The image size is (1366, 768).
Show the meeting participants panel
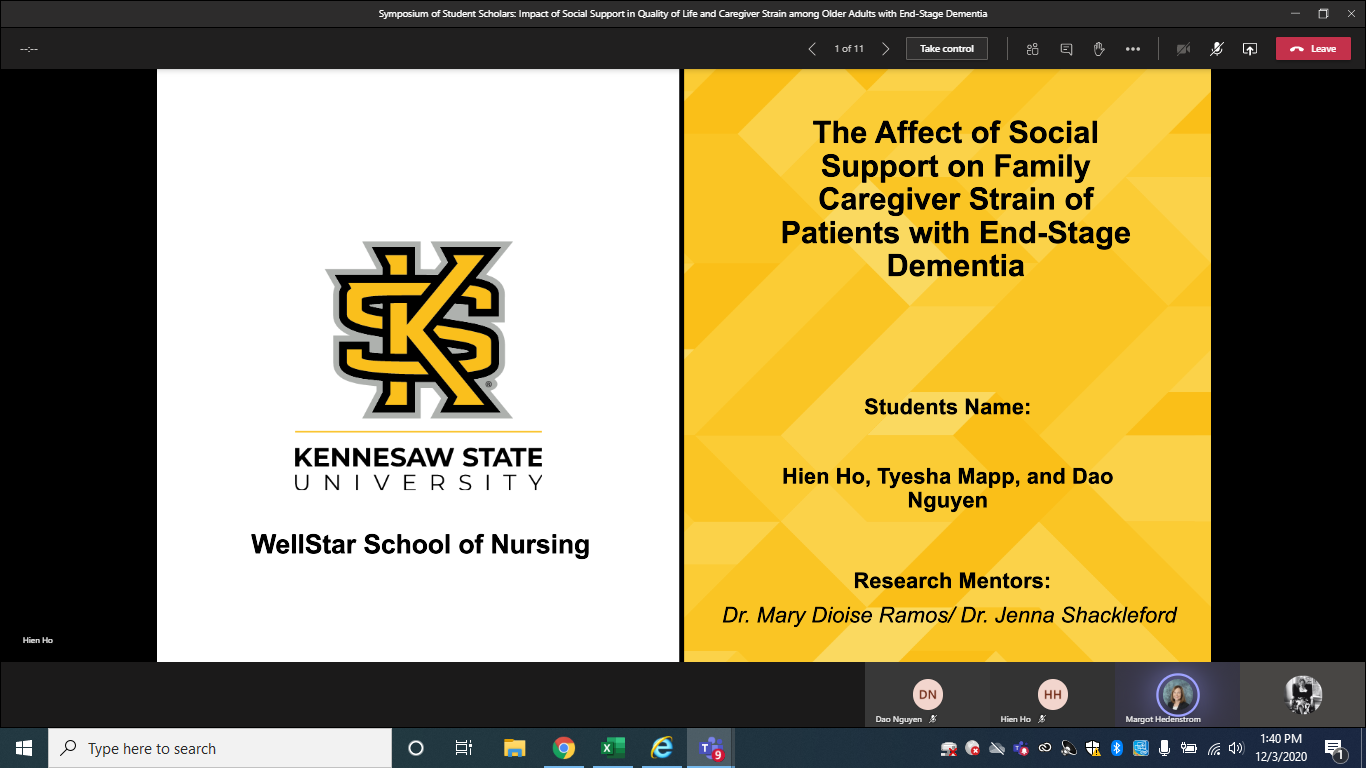point(1032,49)
